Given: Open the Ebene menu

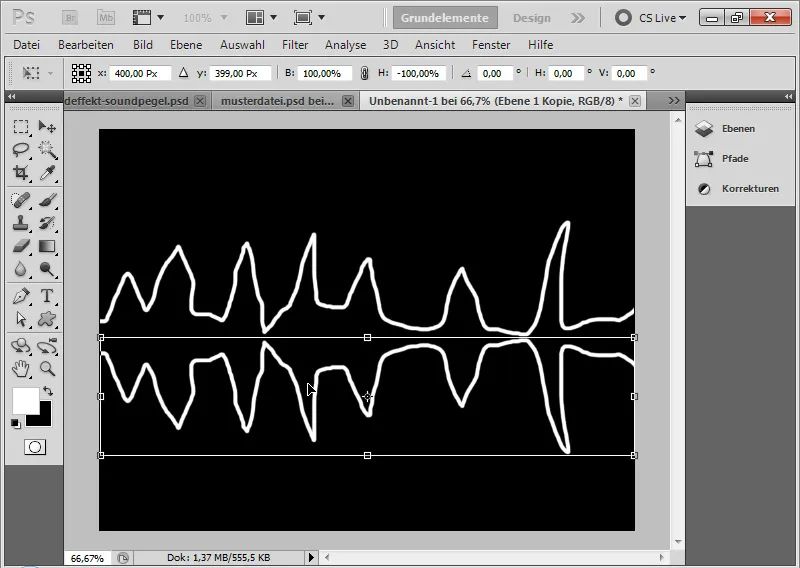Looking at the screenshot, I should [x=186, y=45].
